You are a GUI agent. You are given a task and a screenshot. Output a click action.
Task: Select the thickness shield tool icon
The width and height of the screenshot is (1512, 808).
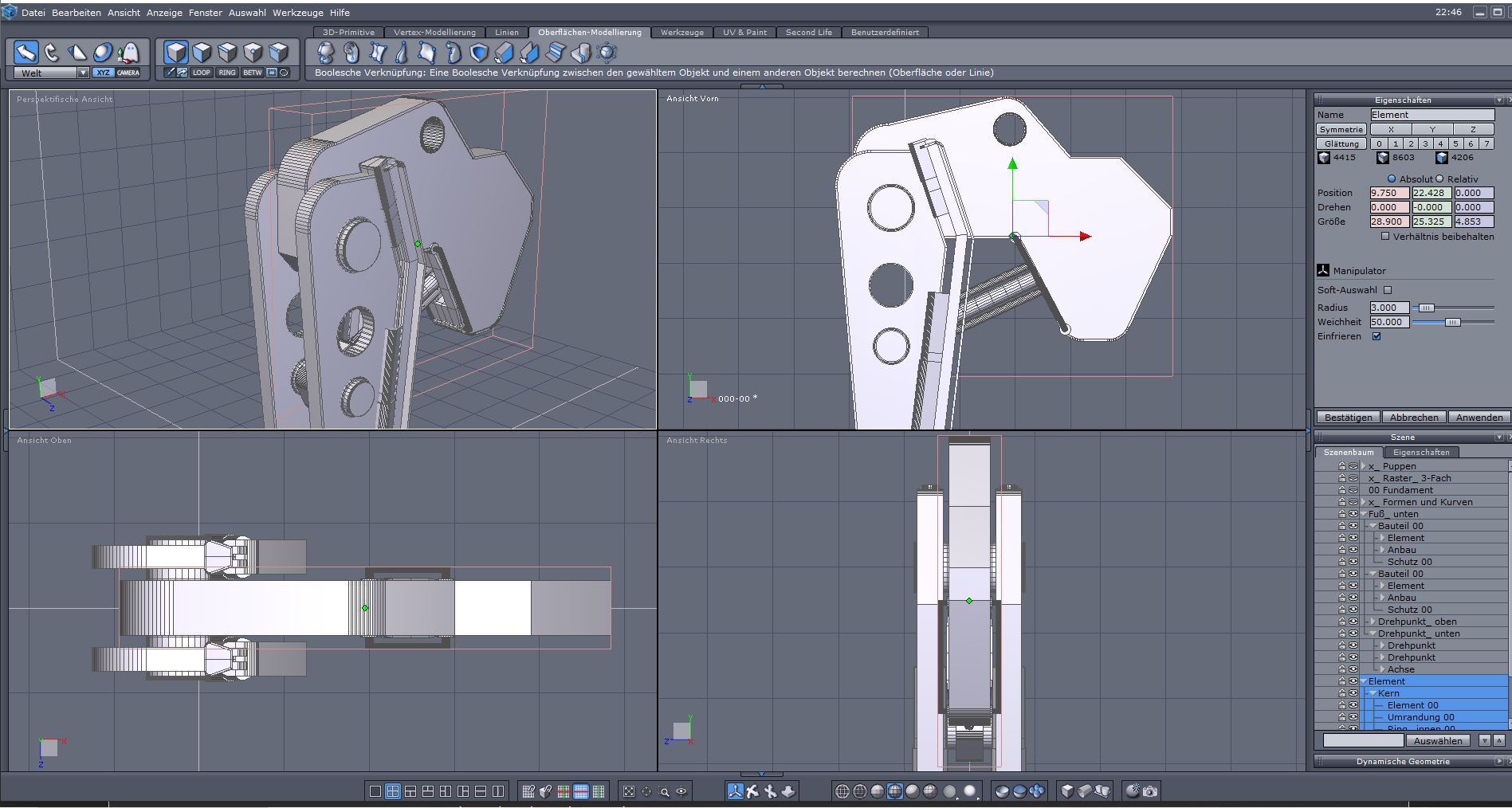478,53
